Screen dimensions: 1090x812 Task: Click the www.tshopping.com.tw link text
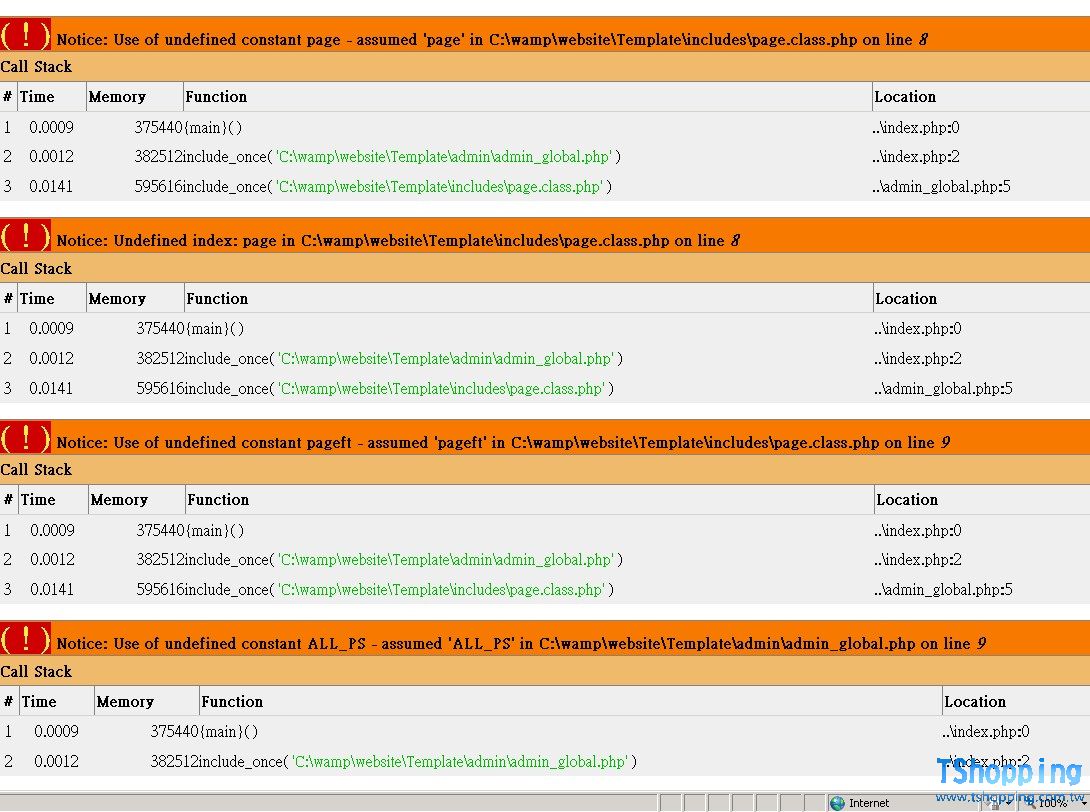pos(1008,797)
